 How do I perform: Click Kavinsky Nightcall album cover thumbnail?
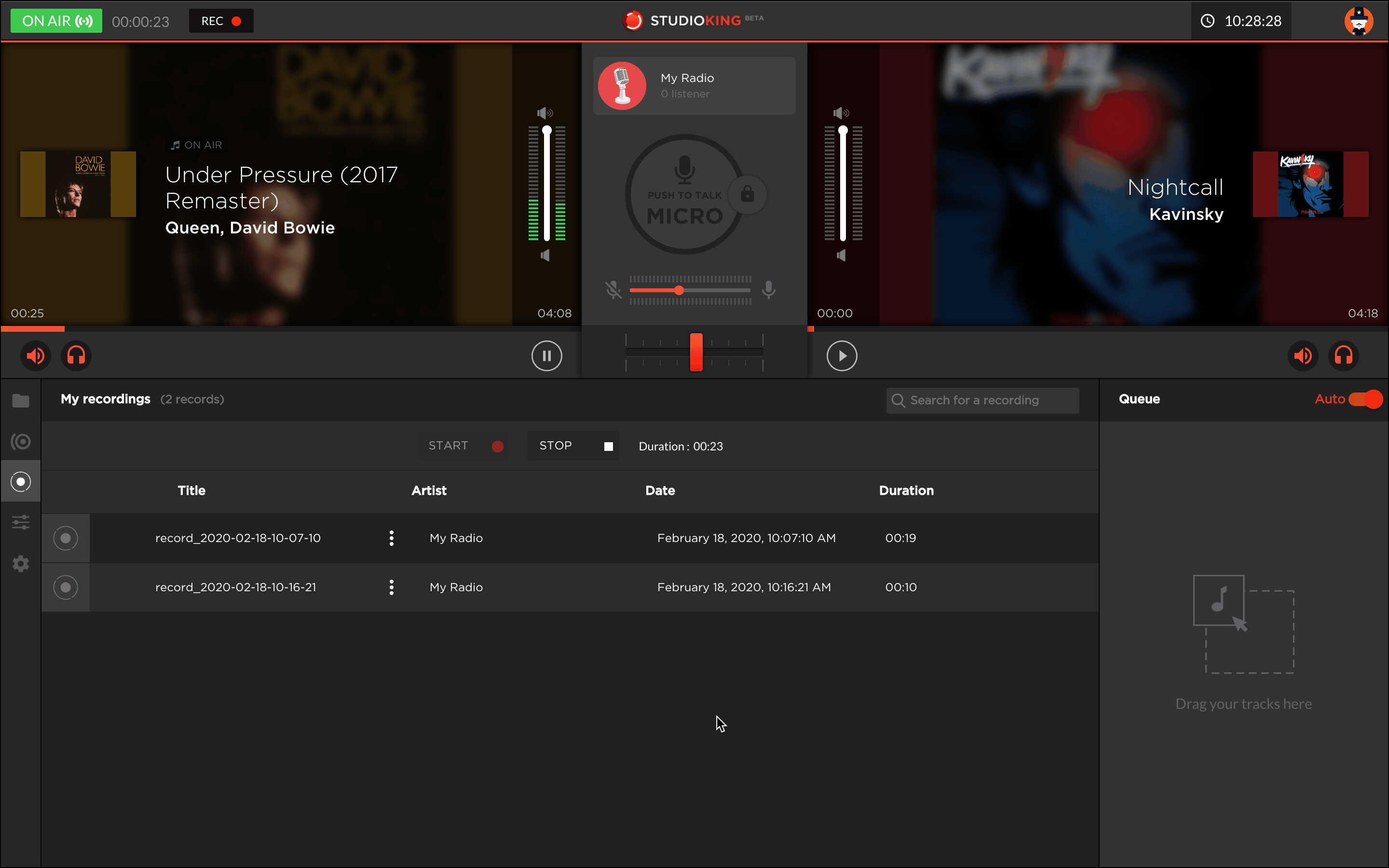coord(1310,184)
